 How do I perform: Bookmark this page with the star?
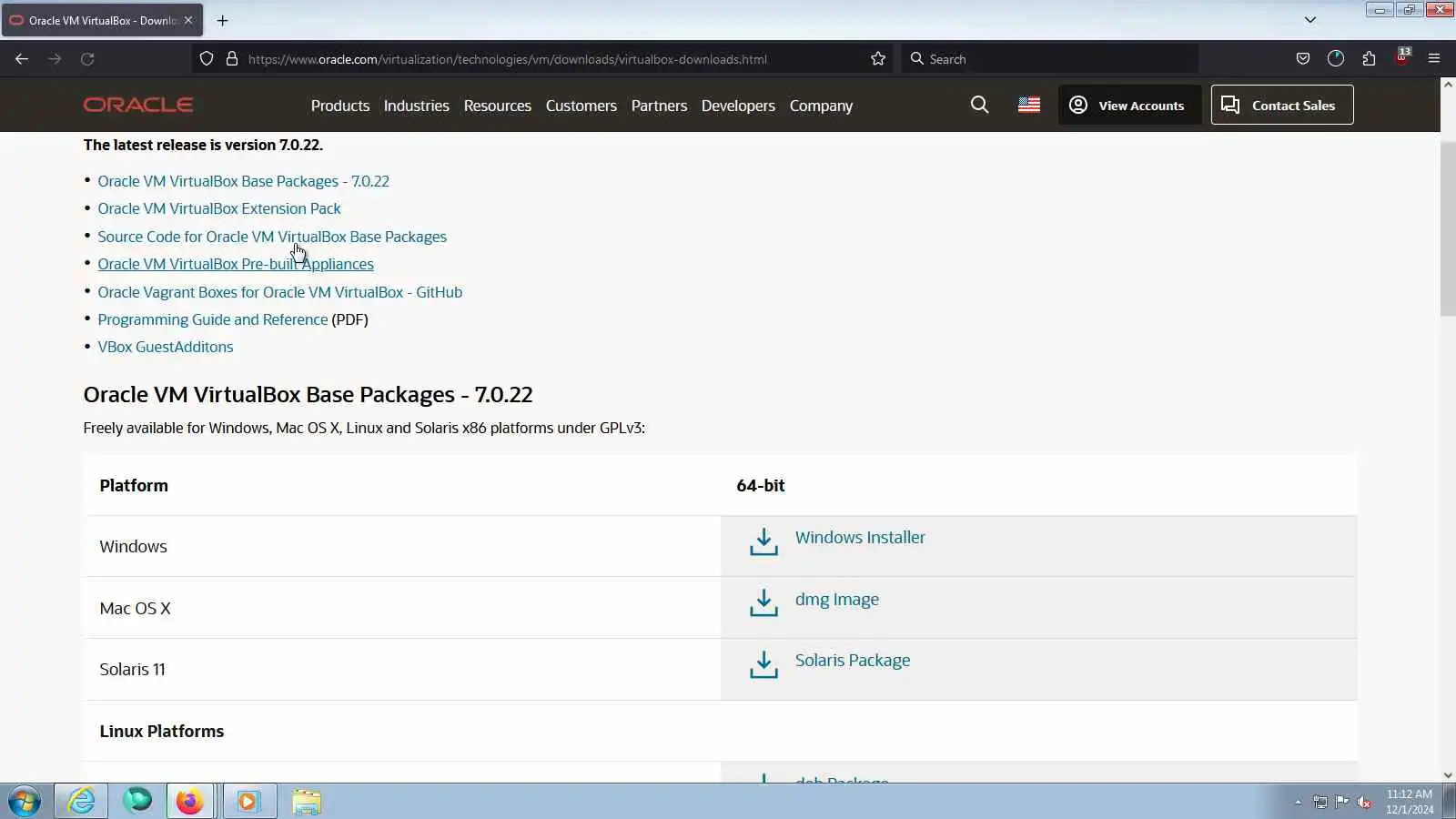coord(878,59)
